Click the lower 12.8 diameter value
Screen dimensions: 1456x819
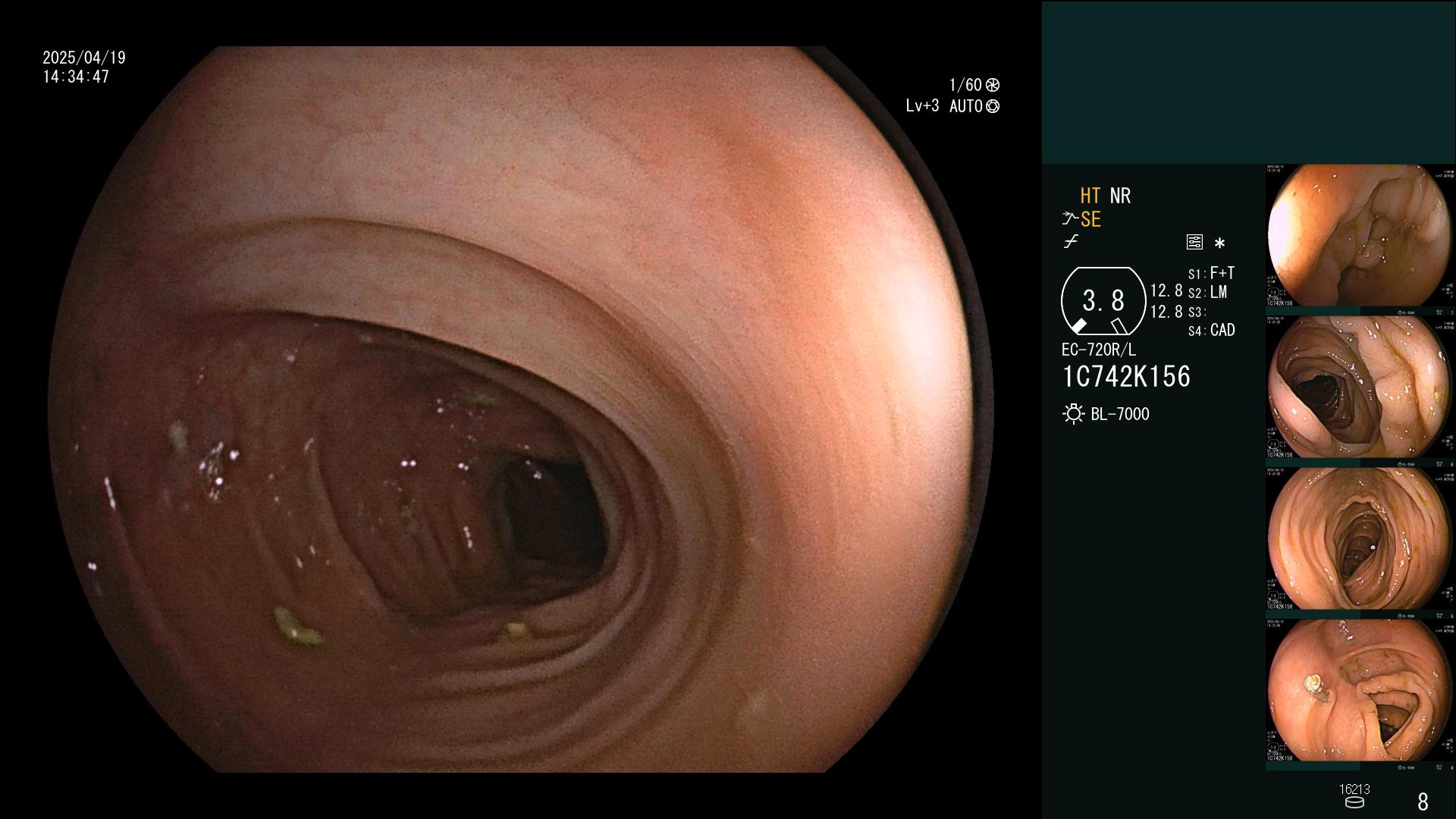pos(1166,312)
